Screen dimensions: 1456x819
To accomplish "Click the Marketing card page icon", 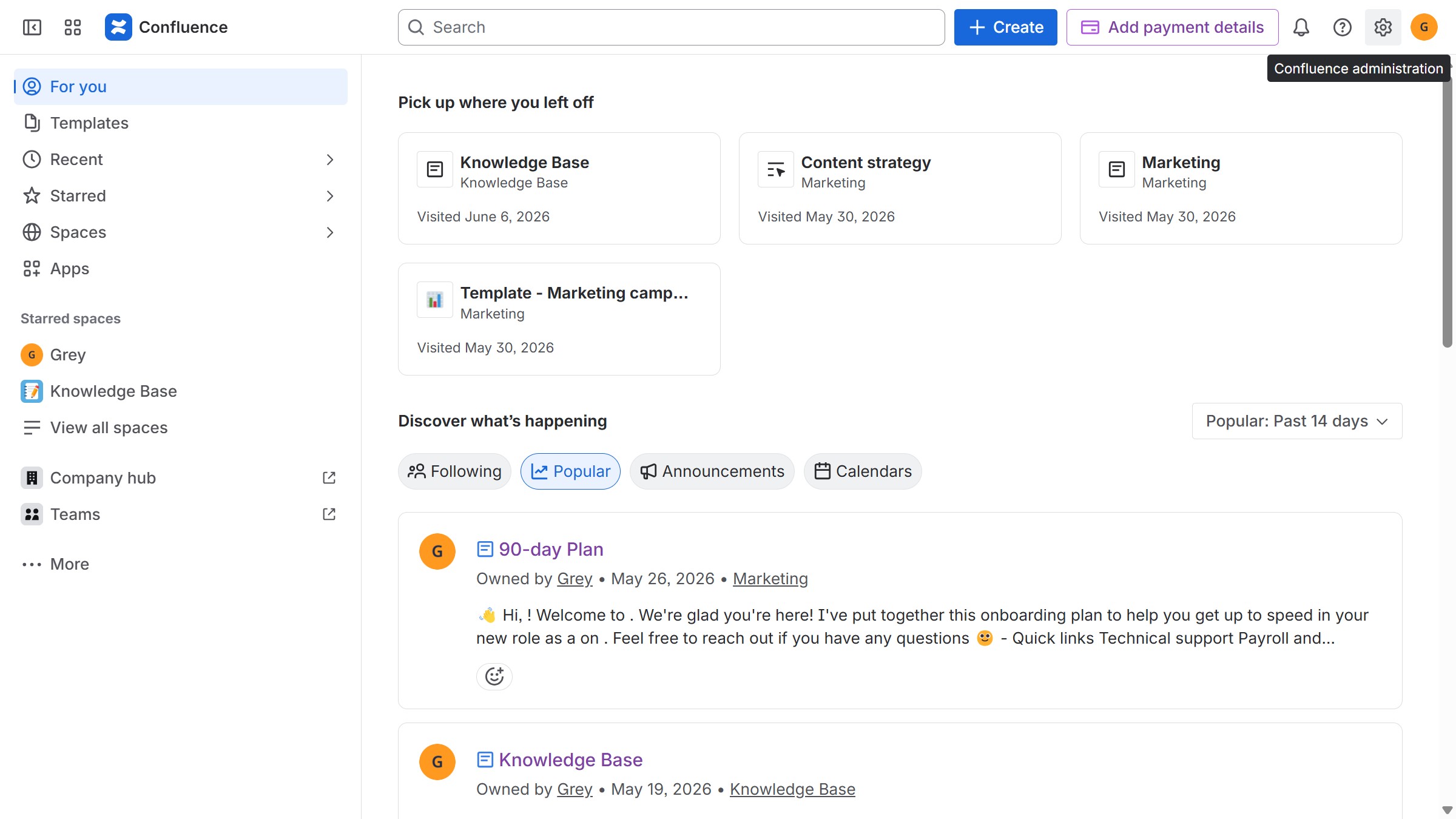I will 1117,169.
